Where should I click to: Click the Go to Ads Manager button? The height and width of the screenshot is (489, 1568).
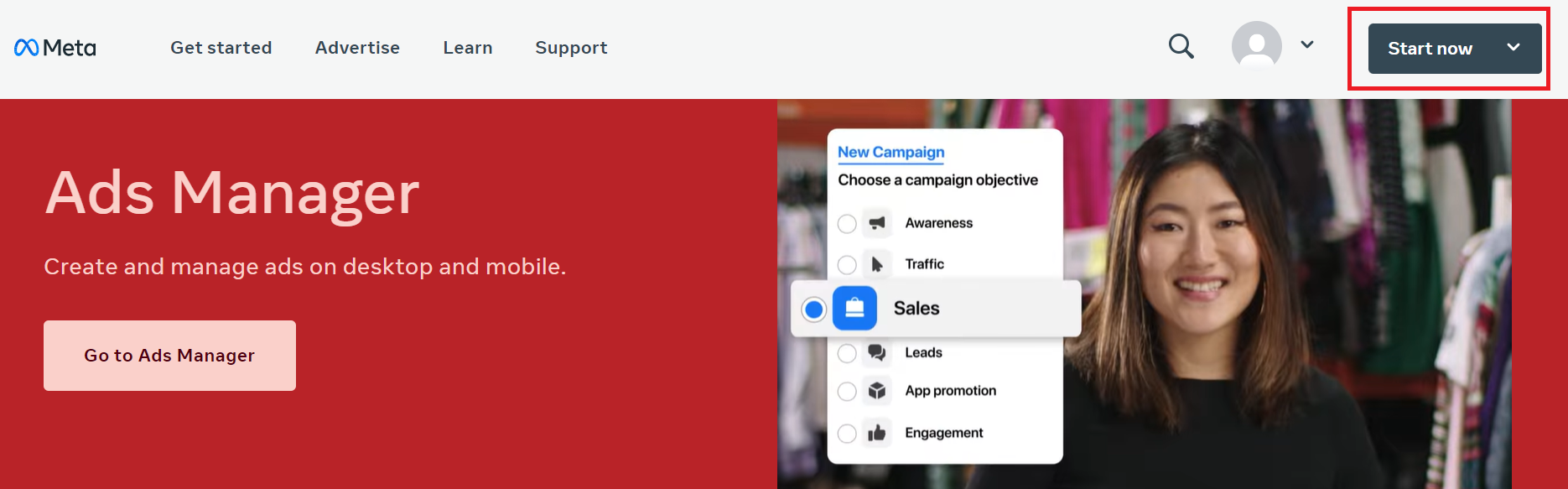pos(169,356)
